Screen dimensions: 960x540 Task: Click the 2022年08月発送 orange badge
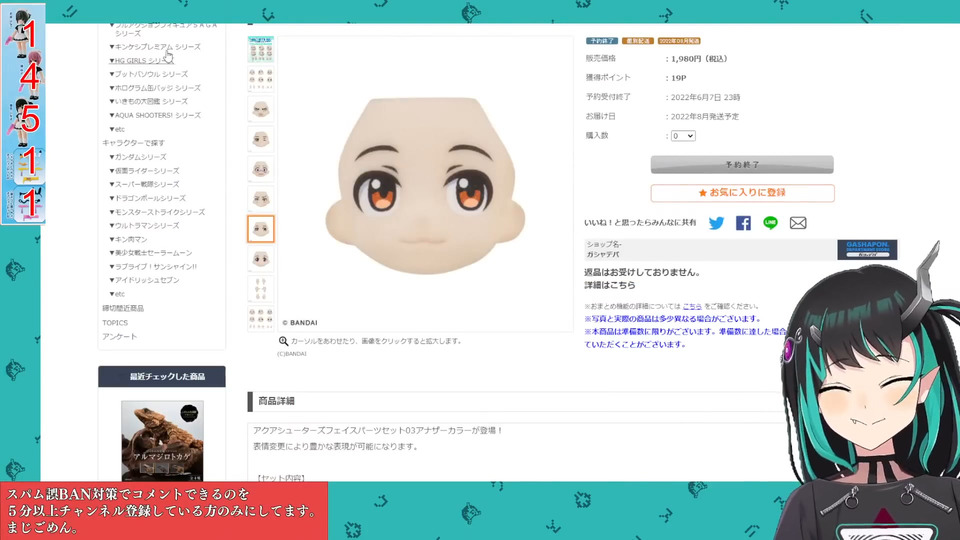[679, 41]
